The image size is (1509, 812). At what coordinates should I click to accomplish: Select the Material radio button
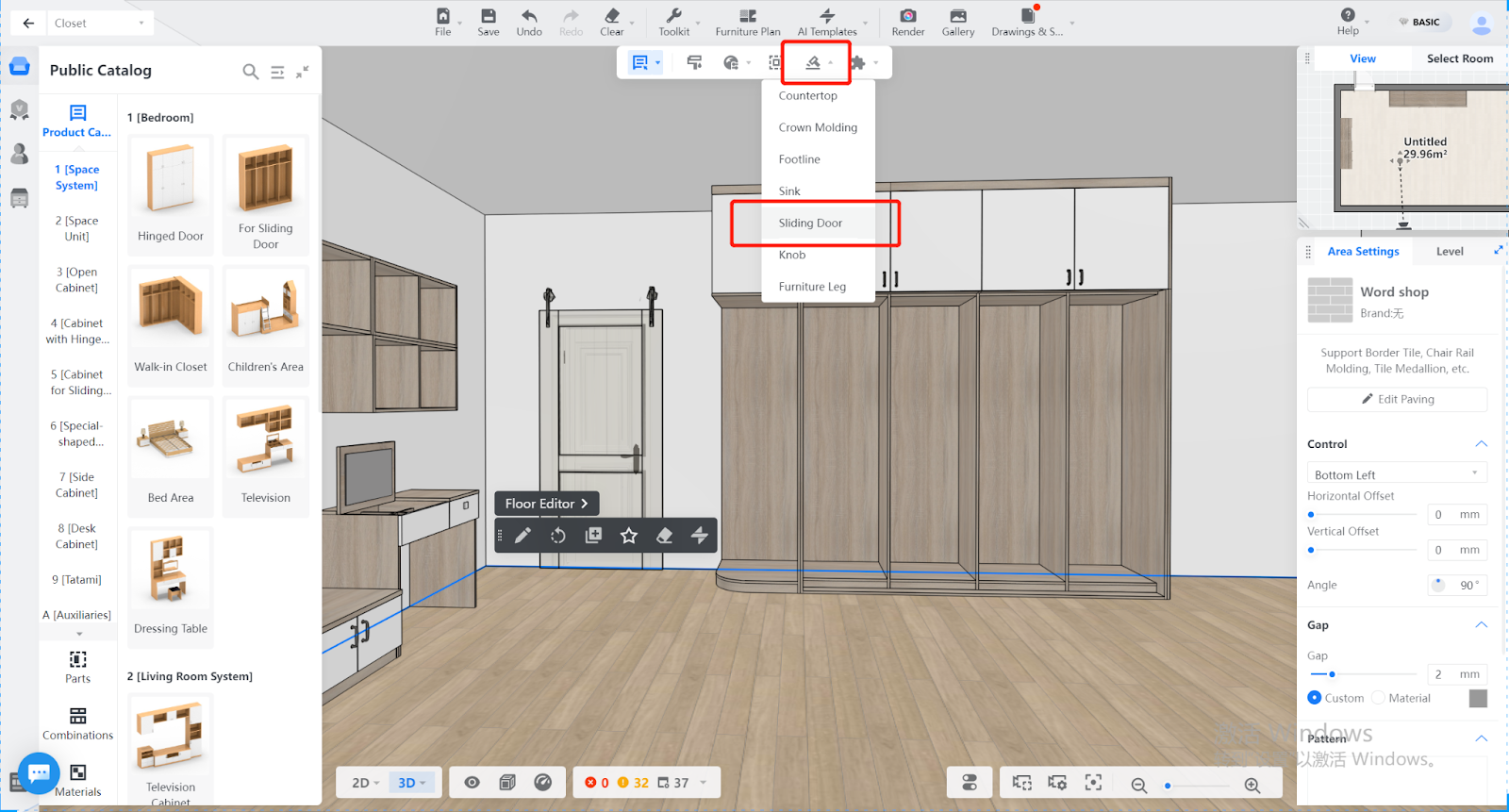pyautogui.click(x=1378, y=698)
